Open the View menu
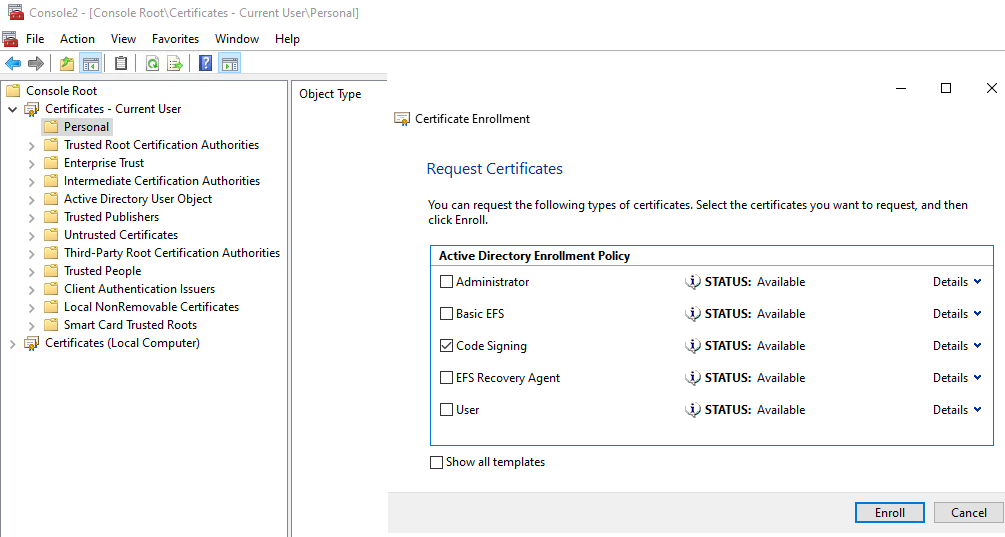 click(x=123, y=39)
